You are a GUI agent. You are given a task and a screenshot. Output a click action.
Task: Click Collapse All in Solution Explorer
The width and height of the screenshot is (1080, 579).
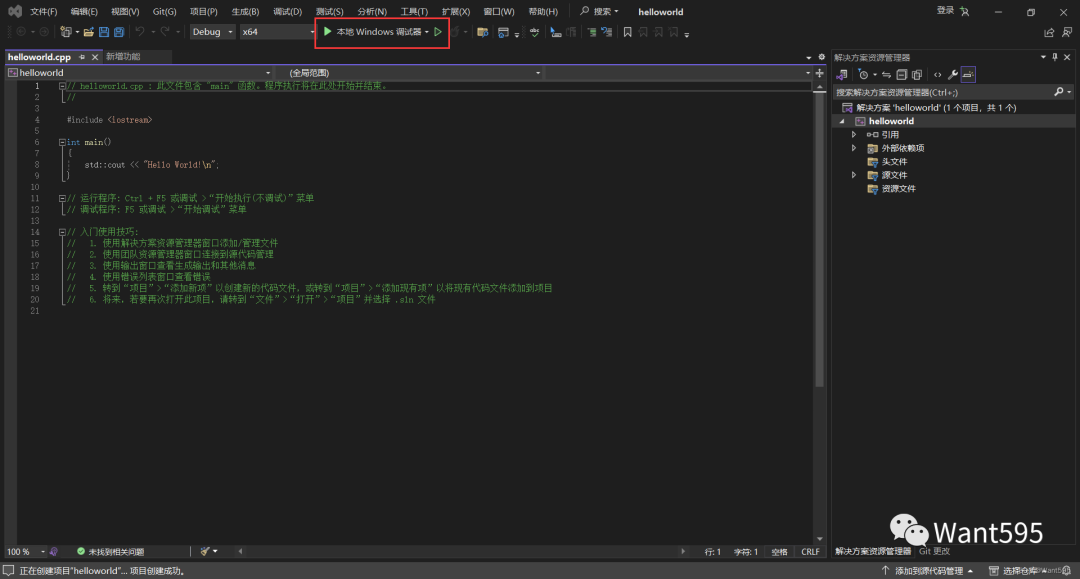click(902, 75)
